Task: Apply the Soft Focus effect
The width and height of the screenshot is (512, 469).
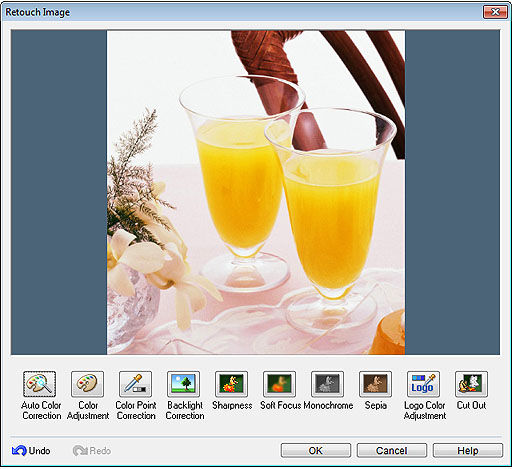Action: point(279,384)
